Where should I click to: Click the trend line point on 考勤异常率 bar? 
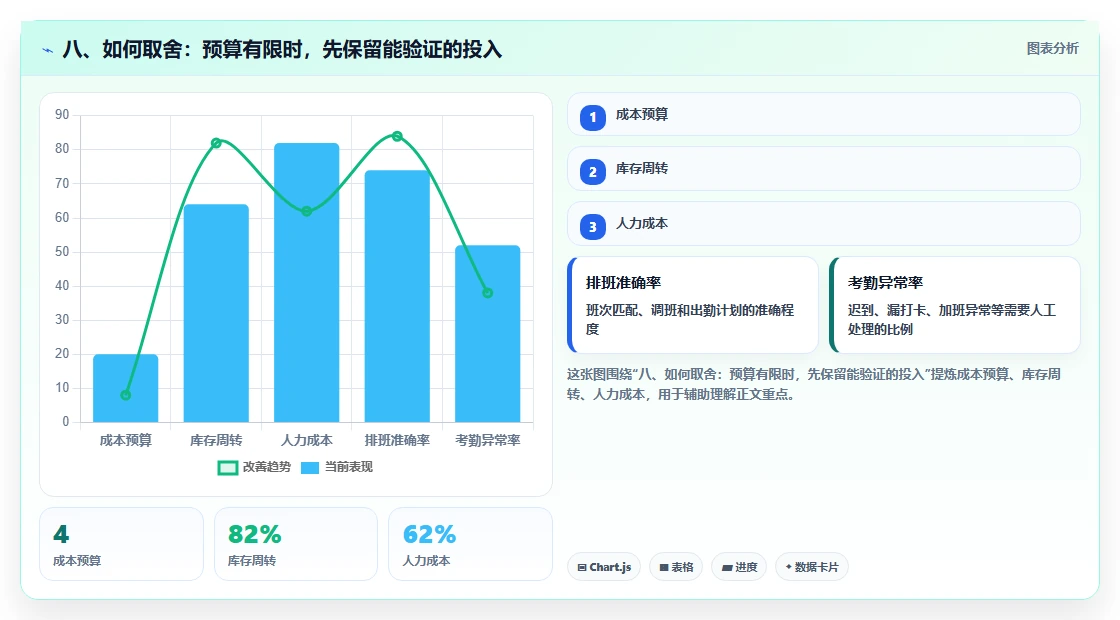coord(488,293)
